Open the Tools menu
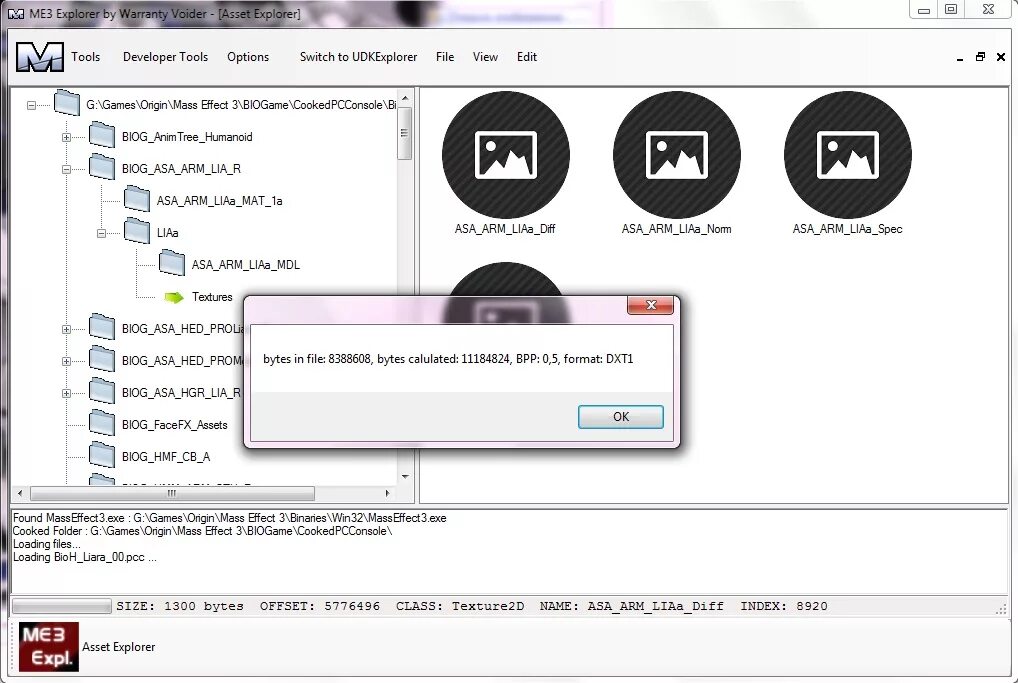The image size is (1018, 683). coord(86,57)
